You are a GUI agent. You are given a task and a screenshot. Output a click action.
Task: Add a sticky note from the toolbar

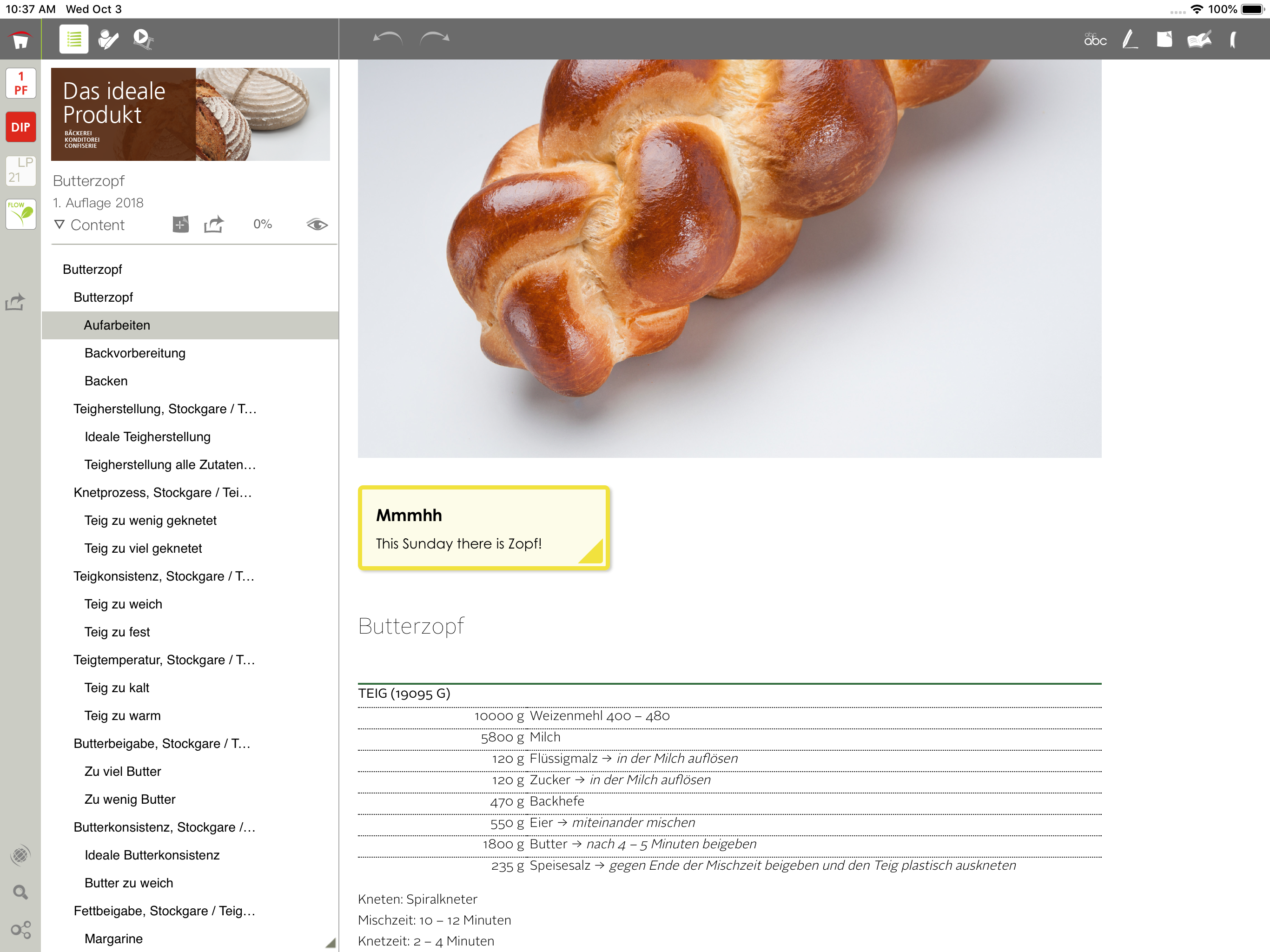pos(1164,40)
